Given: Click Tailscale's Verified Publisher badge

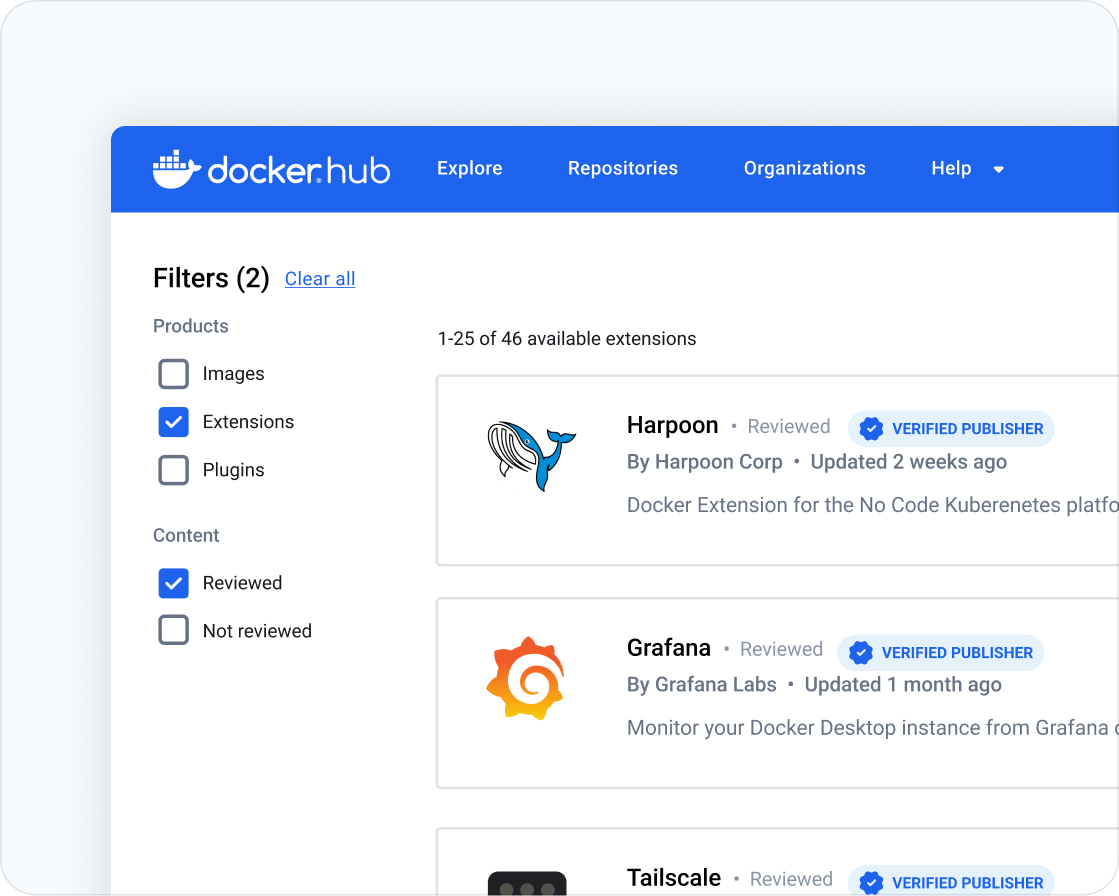Looking at the screenshot, I should pos(950,881).
